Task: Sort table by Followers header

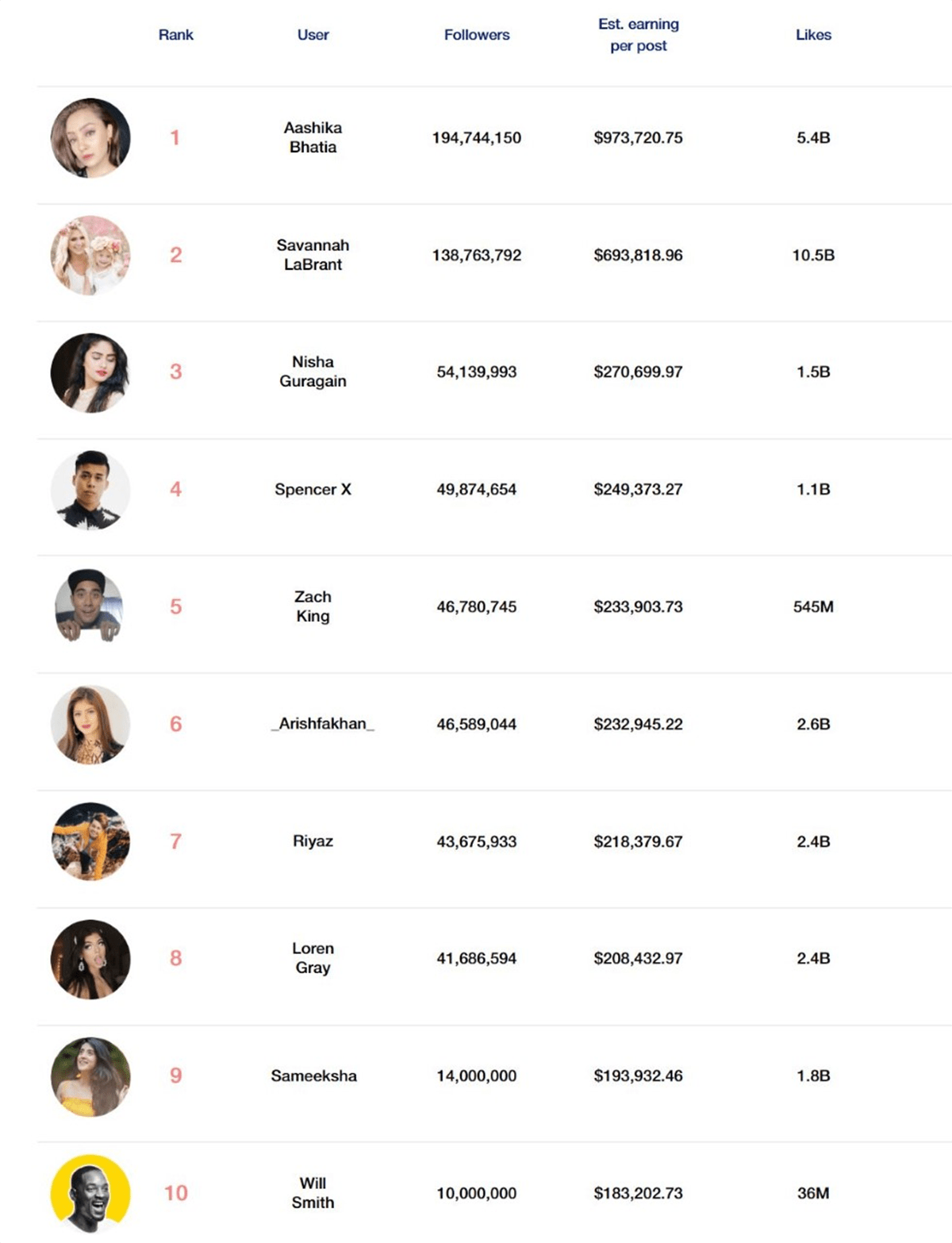Action: (477, 35)
